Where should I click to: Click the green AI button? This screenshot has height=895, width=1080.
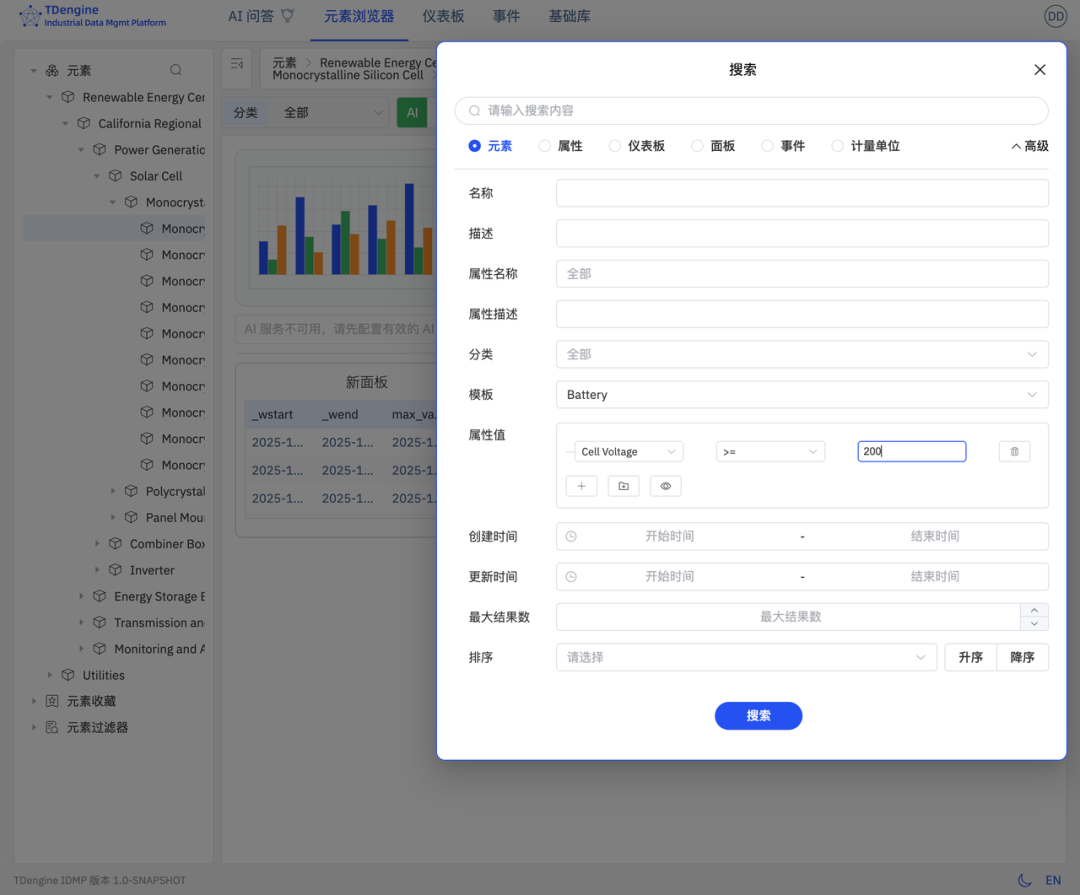(x=412, y=112)
